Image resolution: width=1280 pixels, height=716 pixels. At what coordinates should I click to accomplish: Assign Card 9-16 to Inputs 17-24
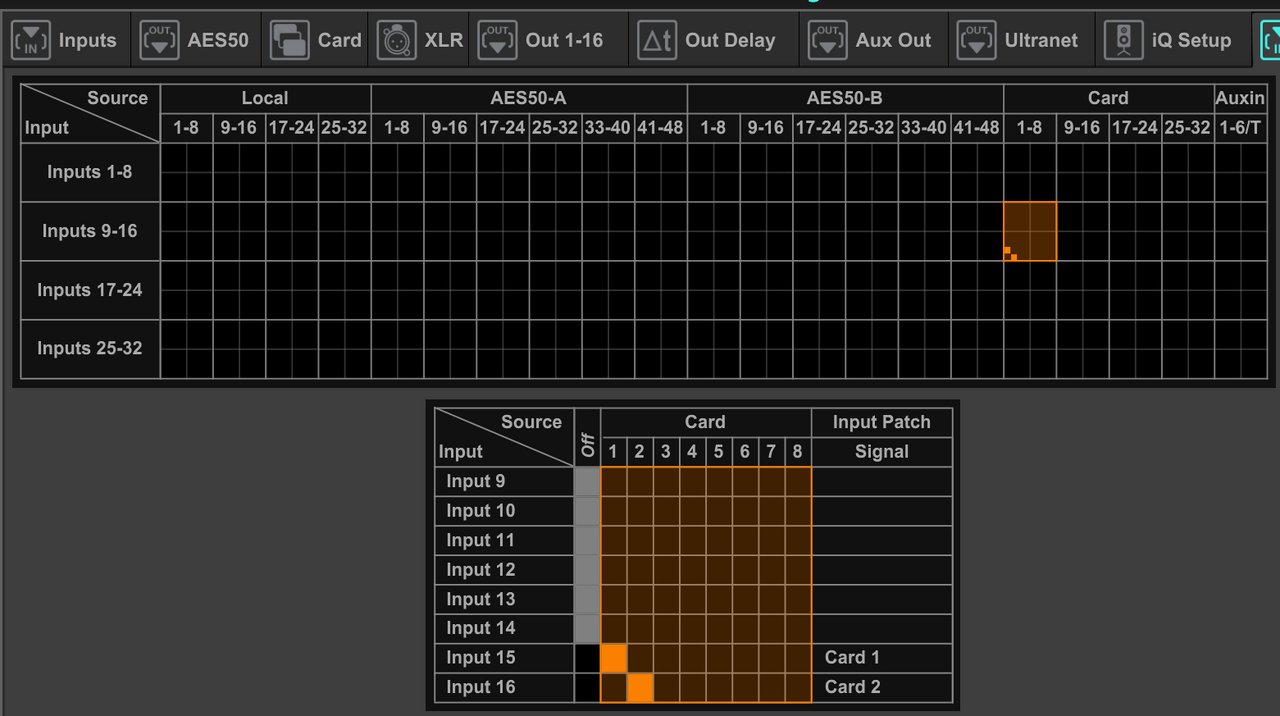(1083, 290)
